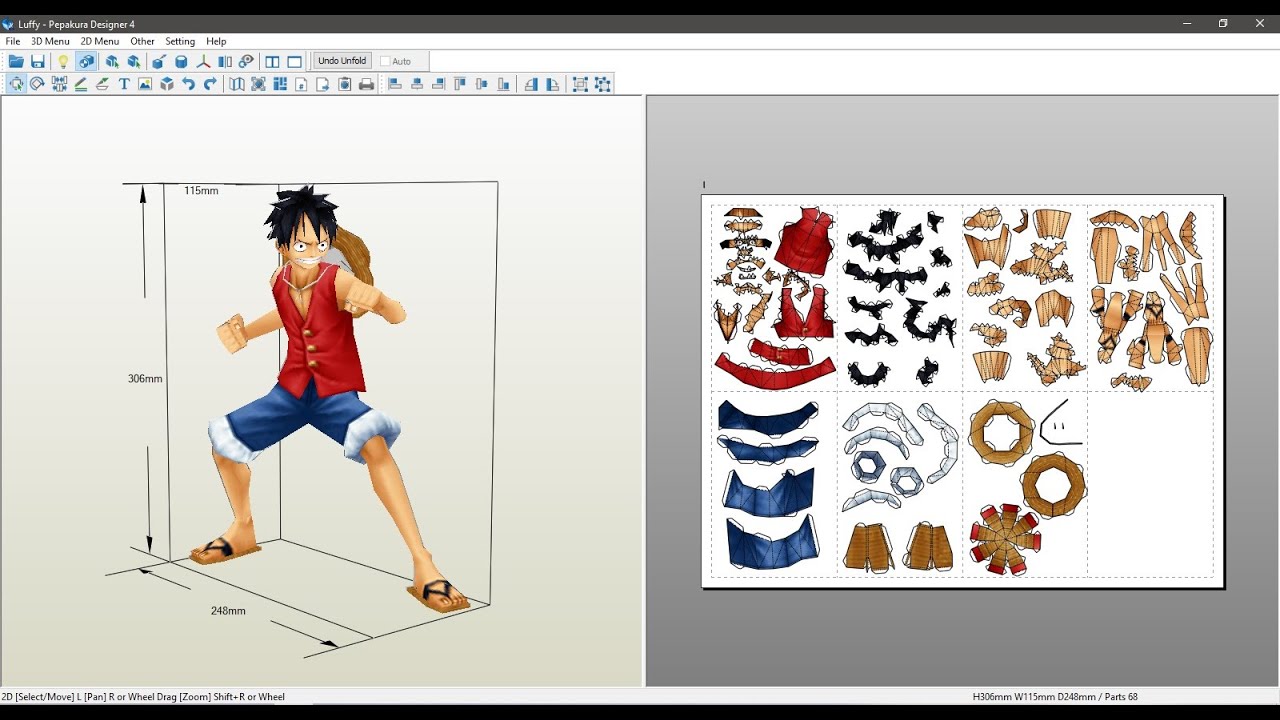
Task: Group selected parts with the group icon
Action: click(580, 84)
